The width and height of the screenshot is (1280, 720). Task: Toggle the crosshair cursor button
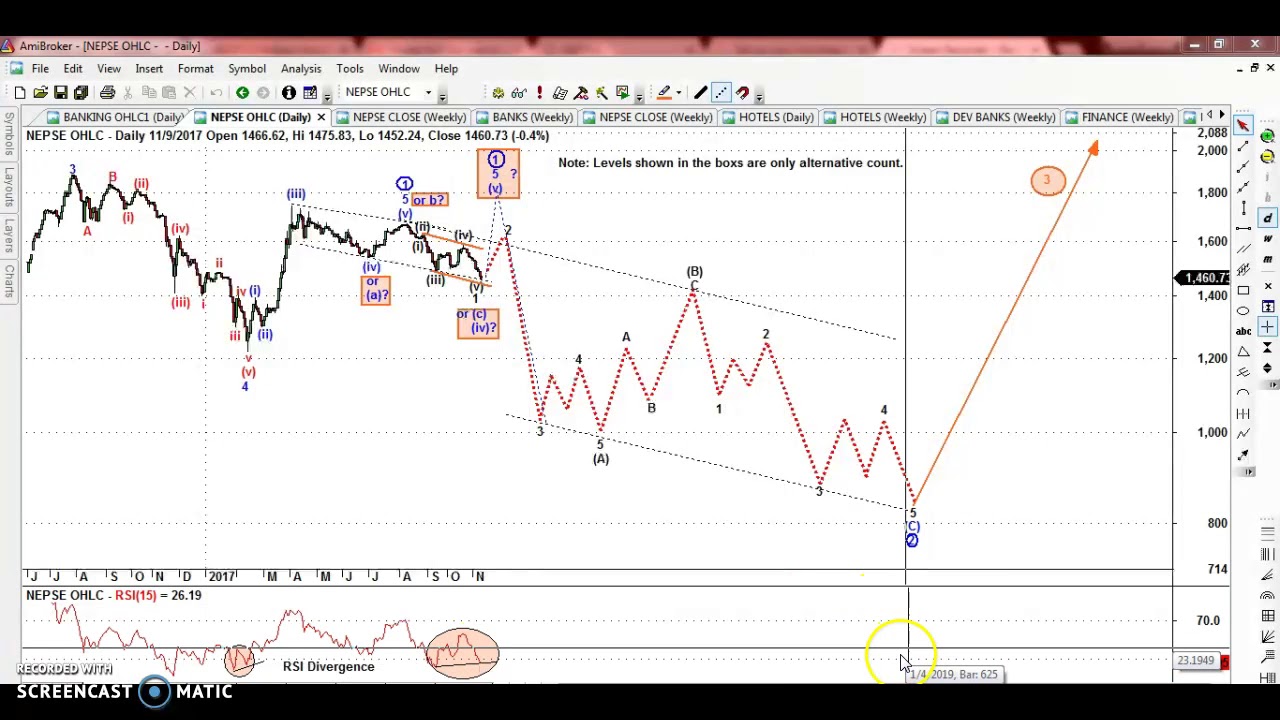[x=1267, y=327]
